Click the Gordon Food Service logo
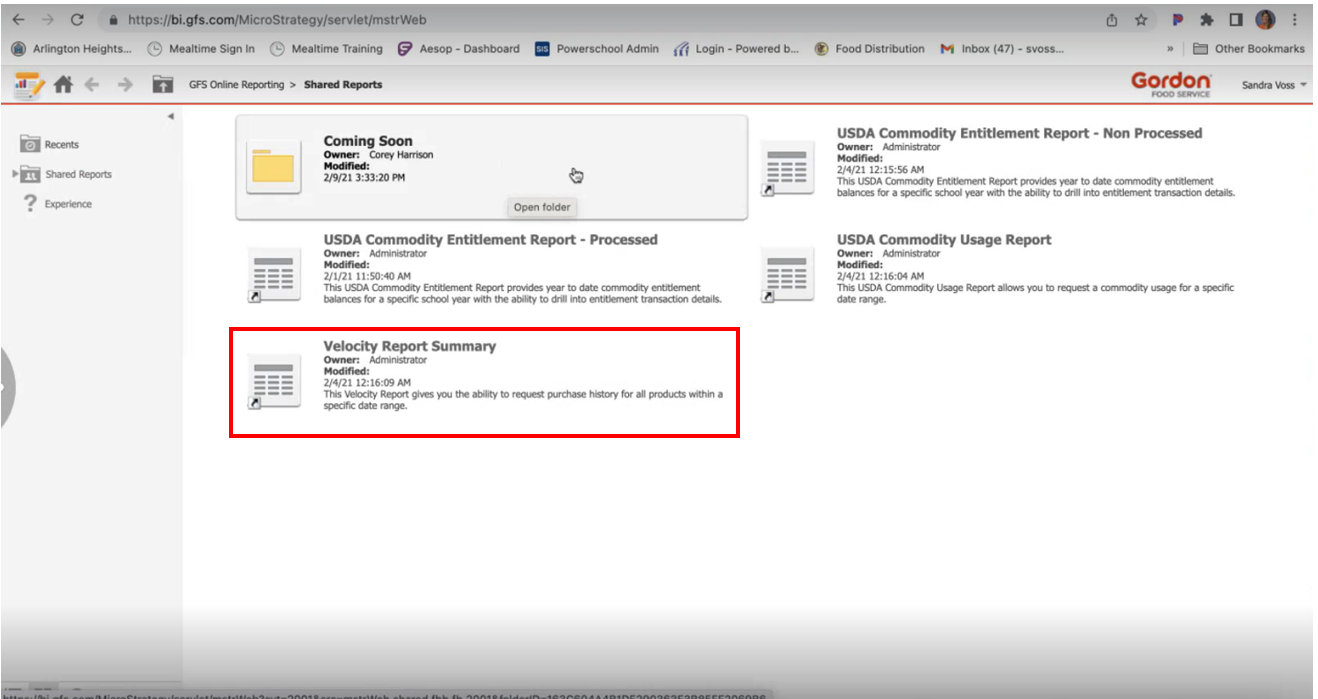 (1171, 84)
